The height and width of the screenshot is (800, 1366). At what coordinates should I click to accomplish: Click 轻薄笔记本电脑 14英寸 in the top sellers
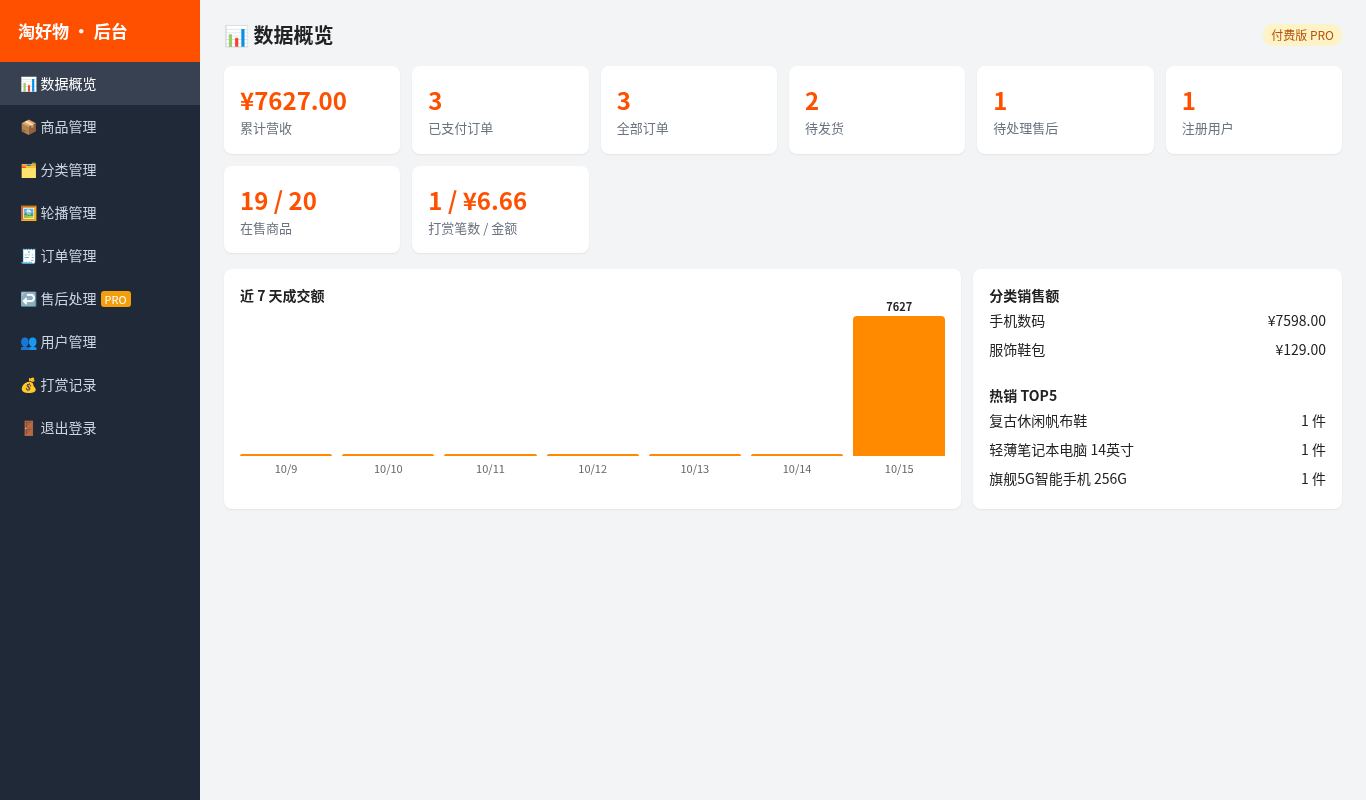[1061, 450]
